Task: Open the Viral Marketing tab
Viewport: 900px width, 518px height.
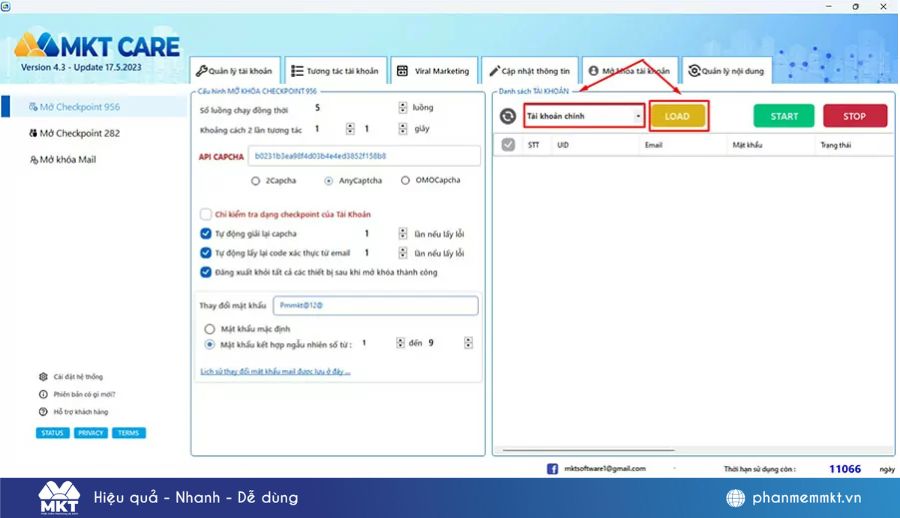Action: point(434,71)
